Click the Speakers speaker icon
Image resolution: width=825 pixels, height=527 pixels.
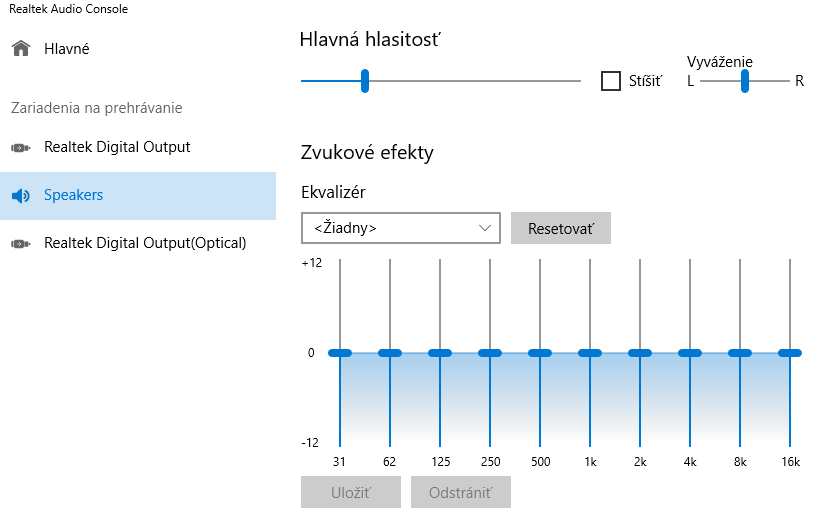[x=20, y=196]
